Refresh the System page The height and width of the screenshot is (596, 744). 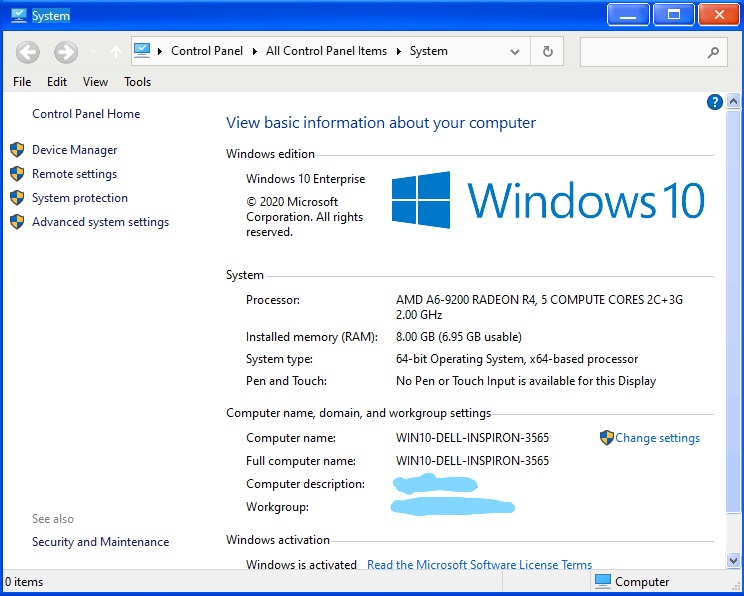tap(548, 51)
